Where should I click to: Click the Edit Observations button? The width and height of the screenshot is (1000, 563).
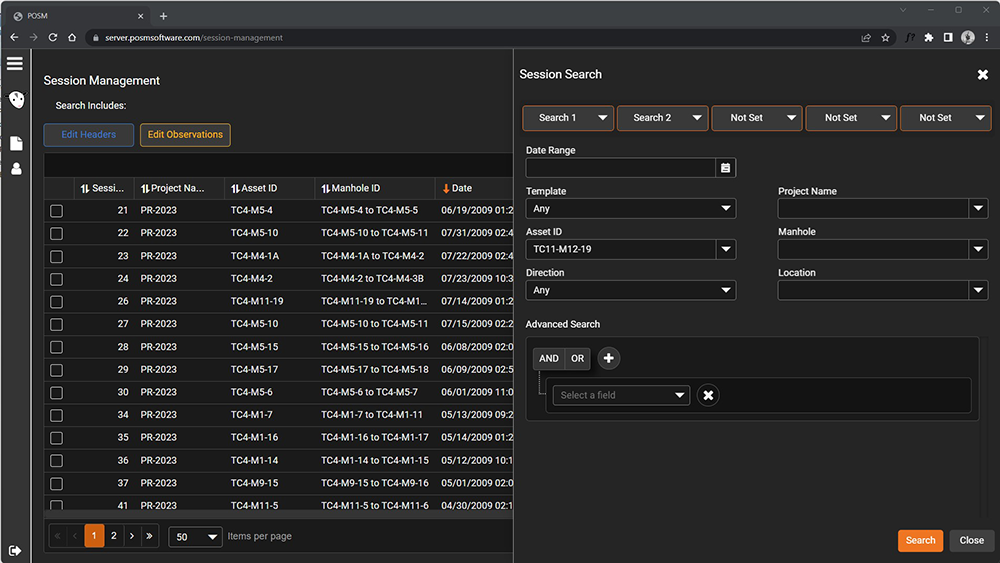tap(185, 135)
